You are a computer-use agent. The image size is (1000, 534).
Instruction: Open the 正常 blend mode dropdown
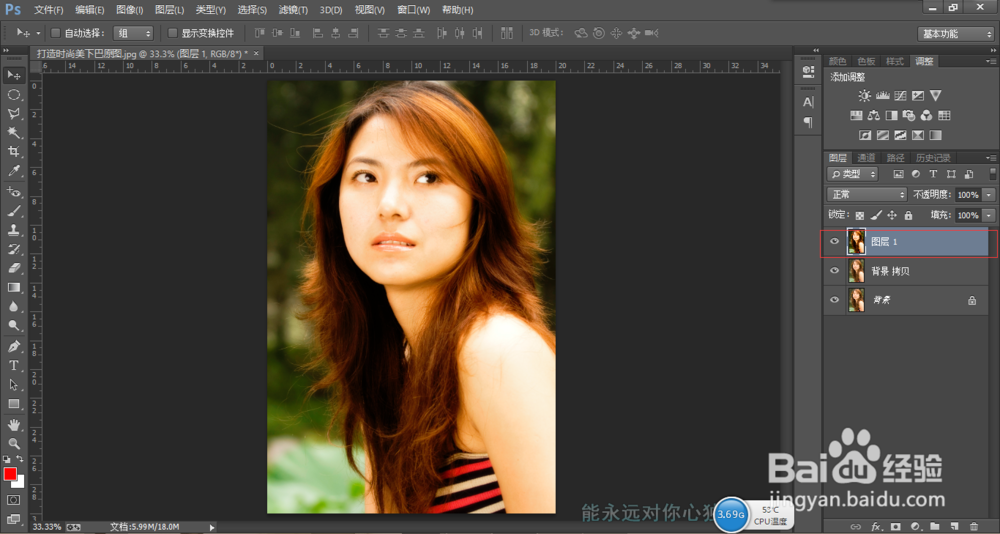pyautogui.click(x=866, y=195)
